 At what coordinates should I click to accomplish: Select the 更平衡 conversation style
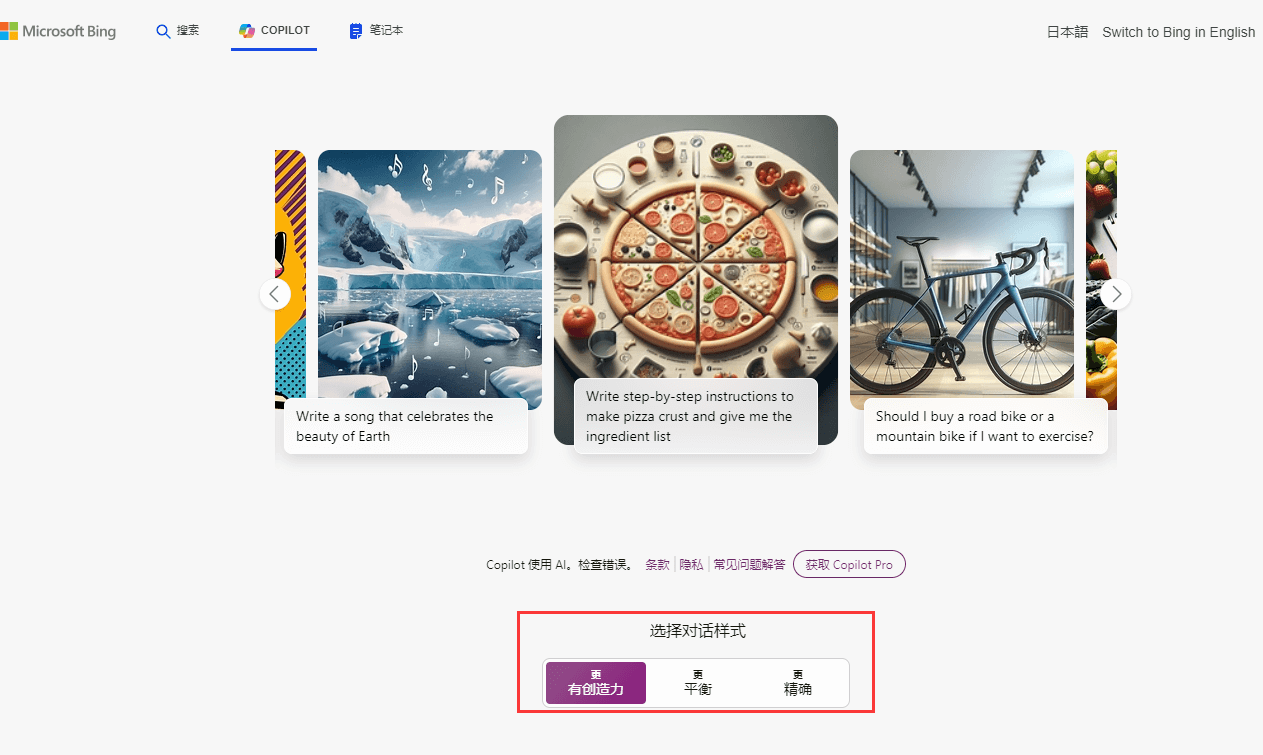click(x=696, y=682)
